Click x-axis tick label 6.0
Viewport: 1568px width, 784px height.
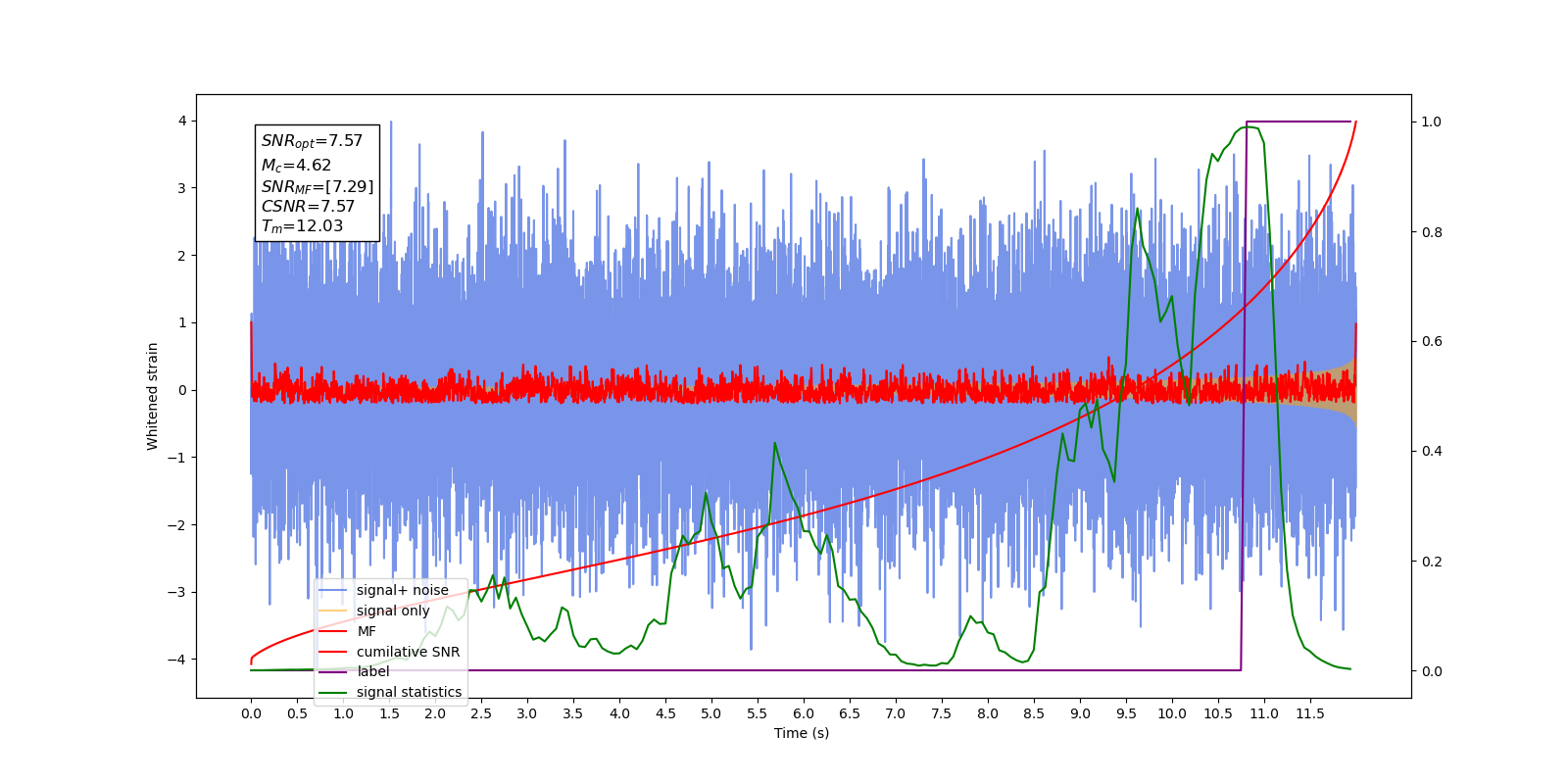pyautogui.click(x=804, y=713)
